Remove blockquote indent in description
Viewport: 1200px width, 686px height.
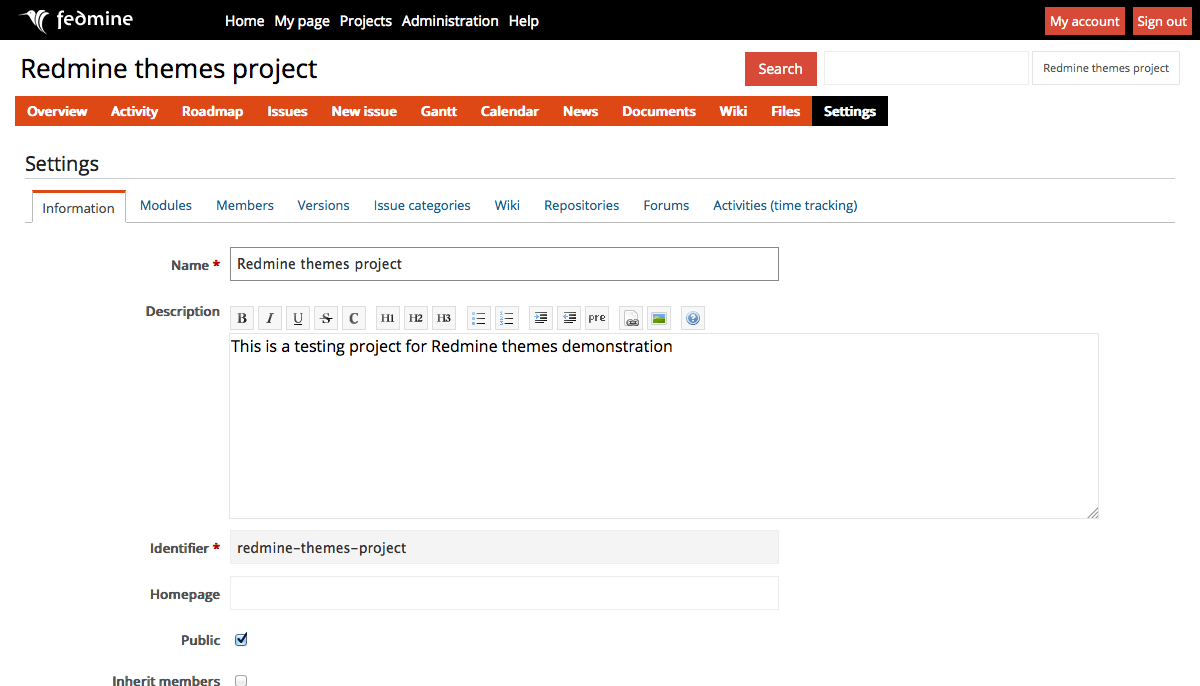coord(569,318)
